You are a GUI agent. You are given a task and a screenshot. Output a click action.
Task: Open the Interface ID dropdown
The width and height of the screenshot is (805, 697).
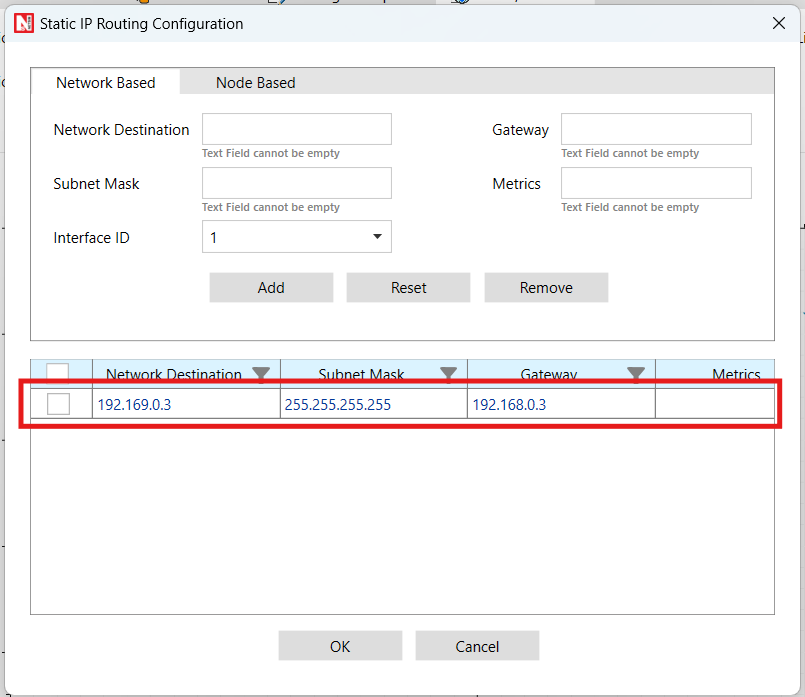pyautogui.click(x=297, y=237)
